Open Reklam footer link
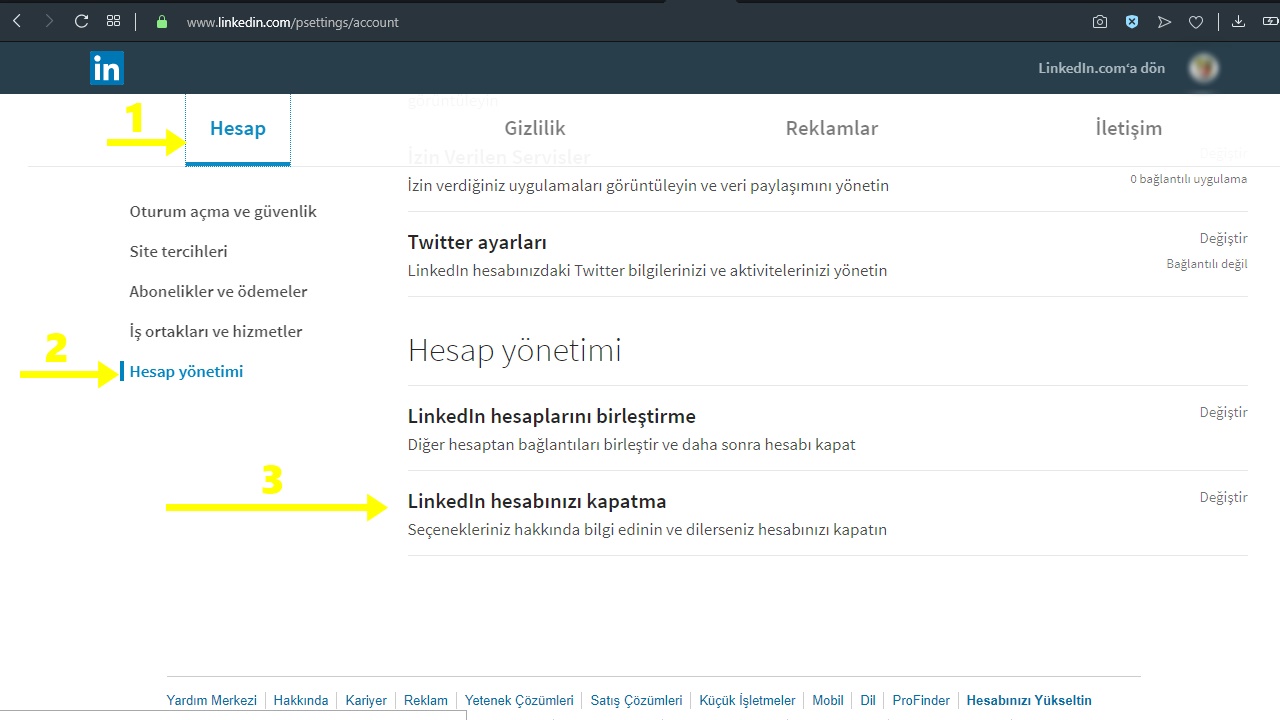This screenshot has width=1280, height=720. pos(426,700)
